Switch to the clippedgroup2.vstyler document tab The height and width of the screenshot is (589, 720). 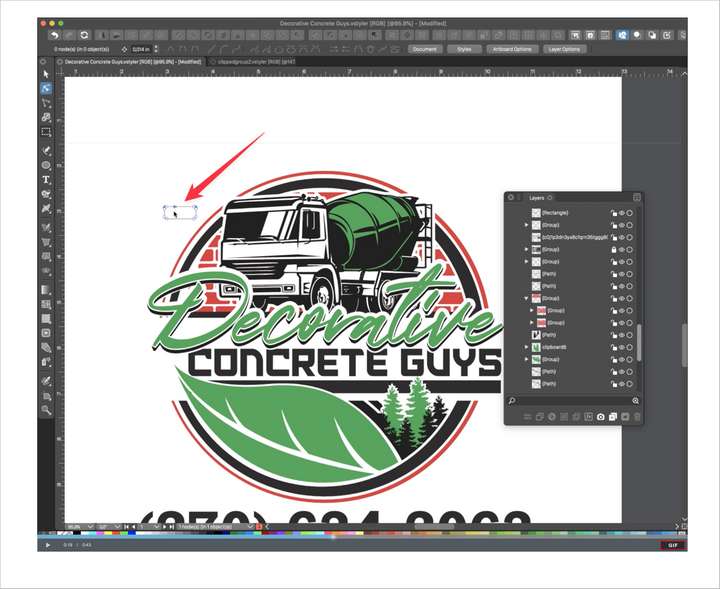click(256, 62)
